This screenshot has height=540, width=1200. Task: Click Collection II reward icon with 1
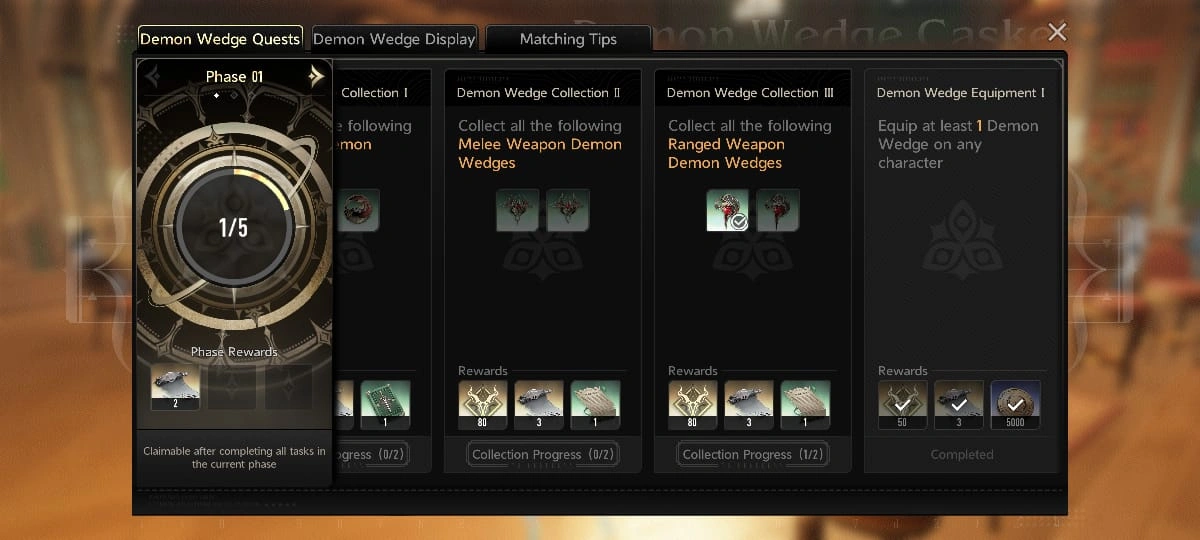(x=595, y=405)
